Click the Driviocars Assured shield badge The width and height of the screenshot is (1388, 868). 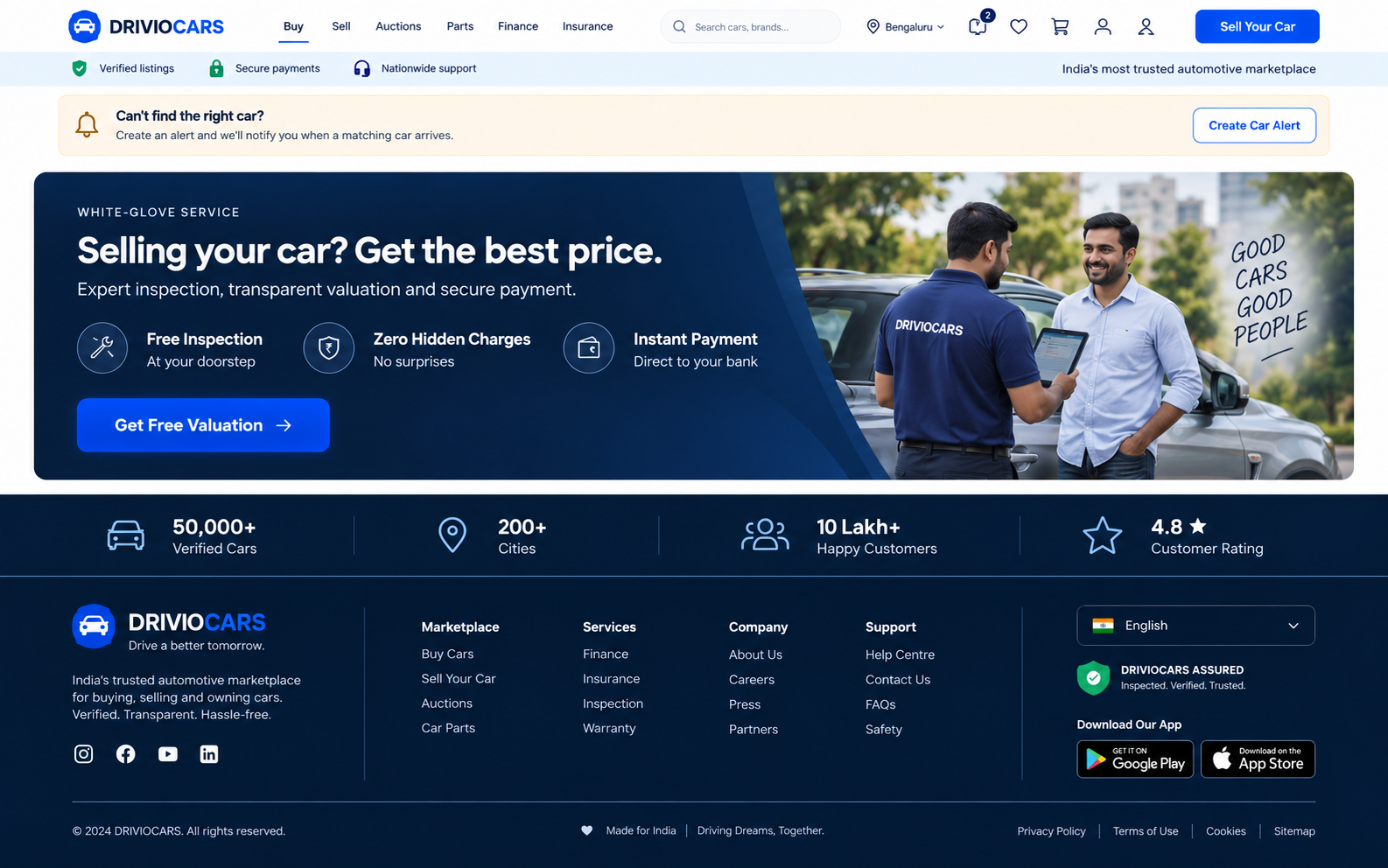pos(1093,678)
